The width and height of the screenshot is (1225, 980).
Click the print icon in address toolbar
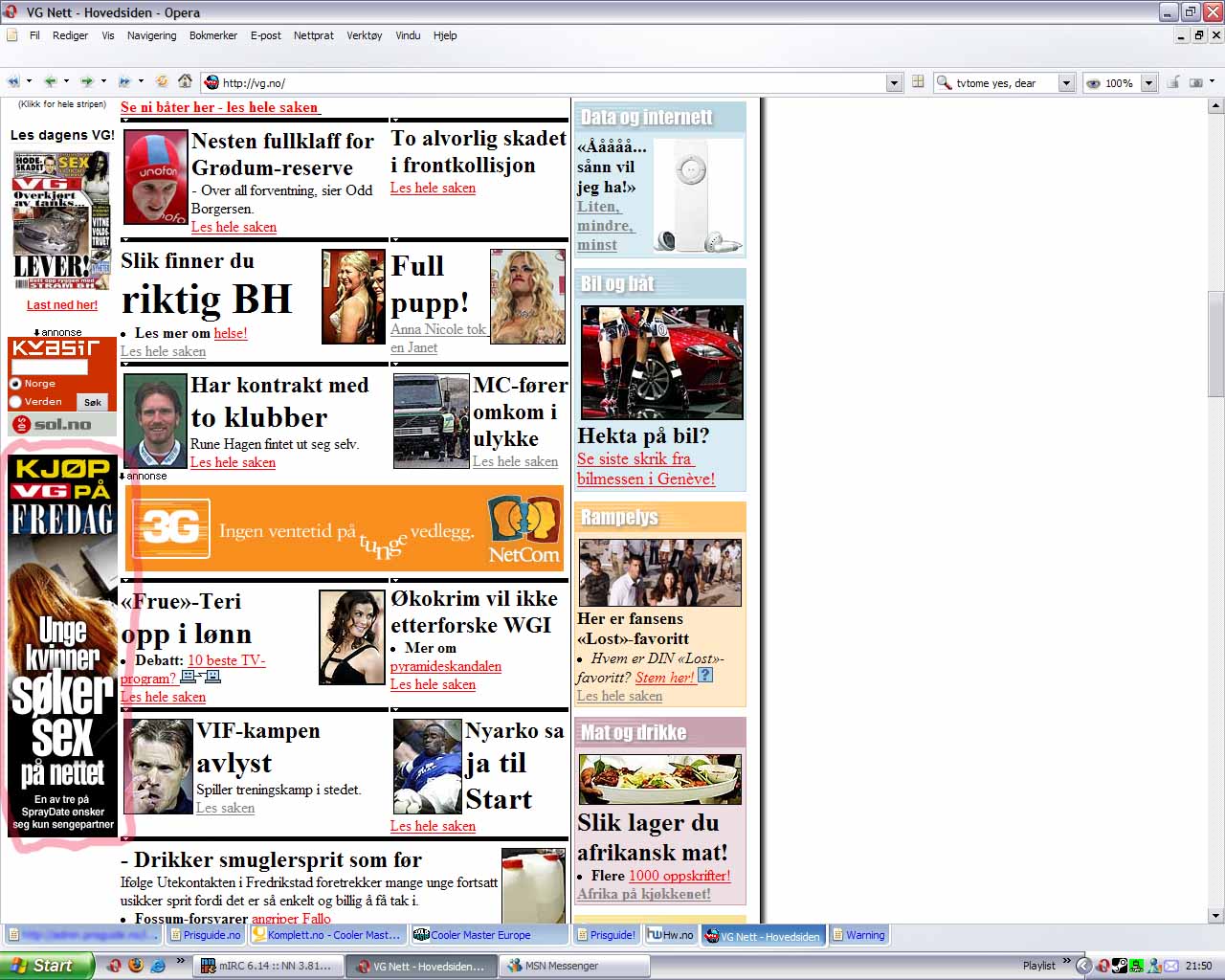[1173, 82]
